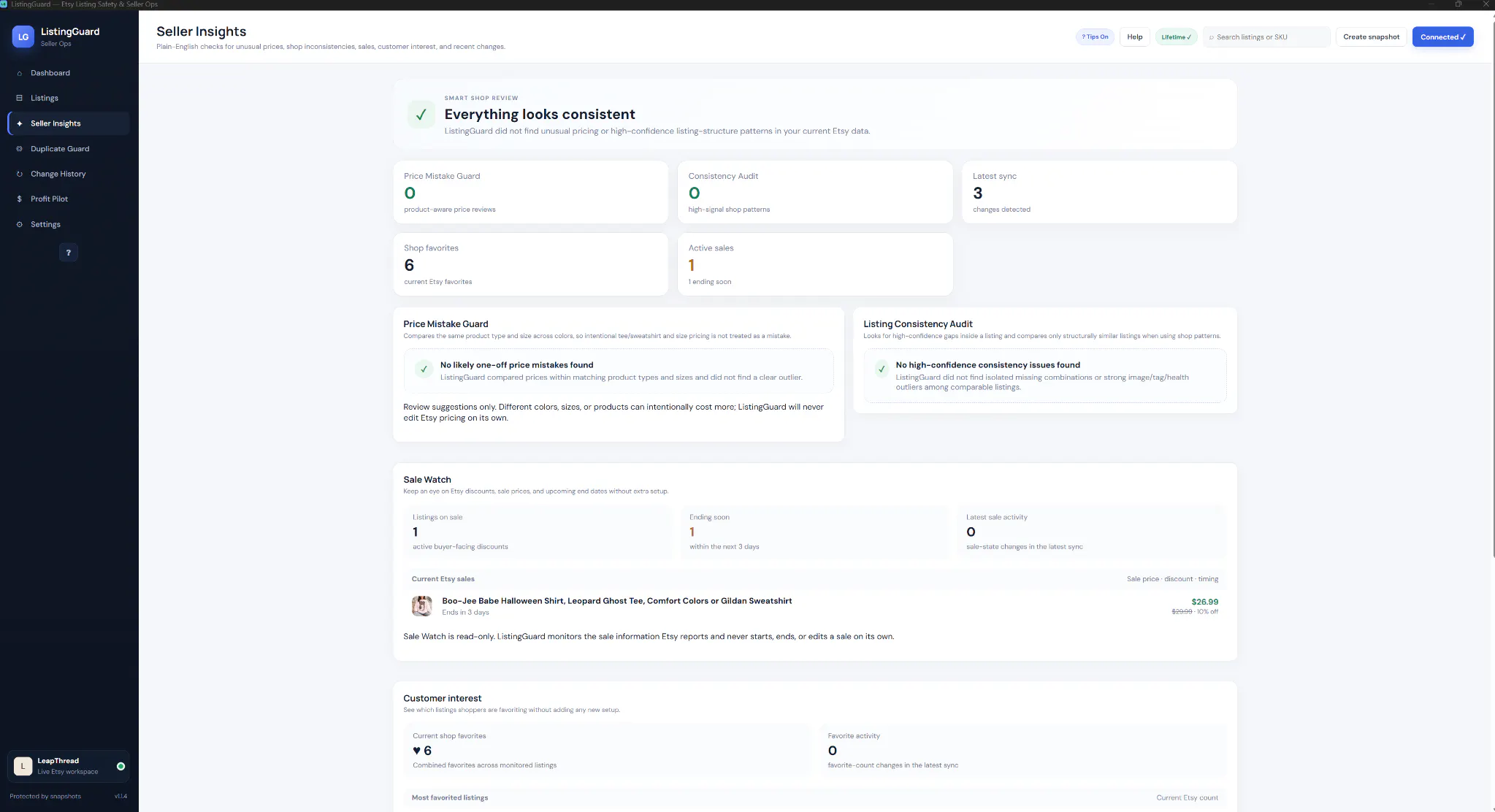The image size is (1495, 812).
Task: Click the Settings gear icon in sidebar
Action: point(20,224)
